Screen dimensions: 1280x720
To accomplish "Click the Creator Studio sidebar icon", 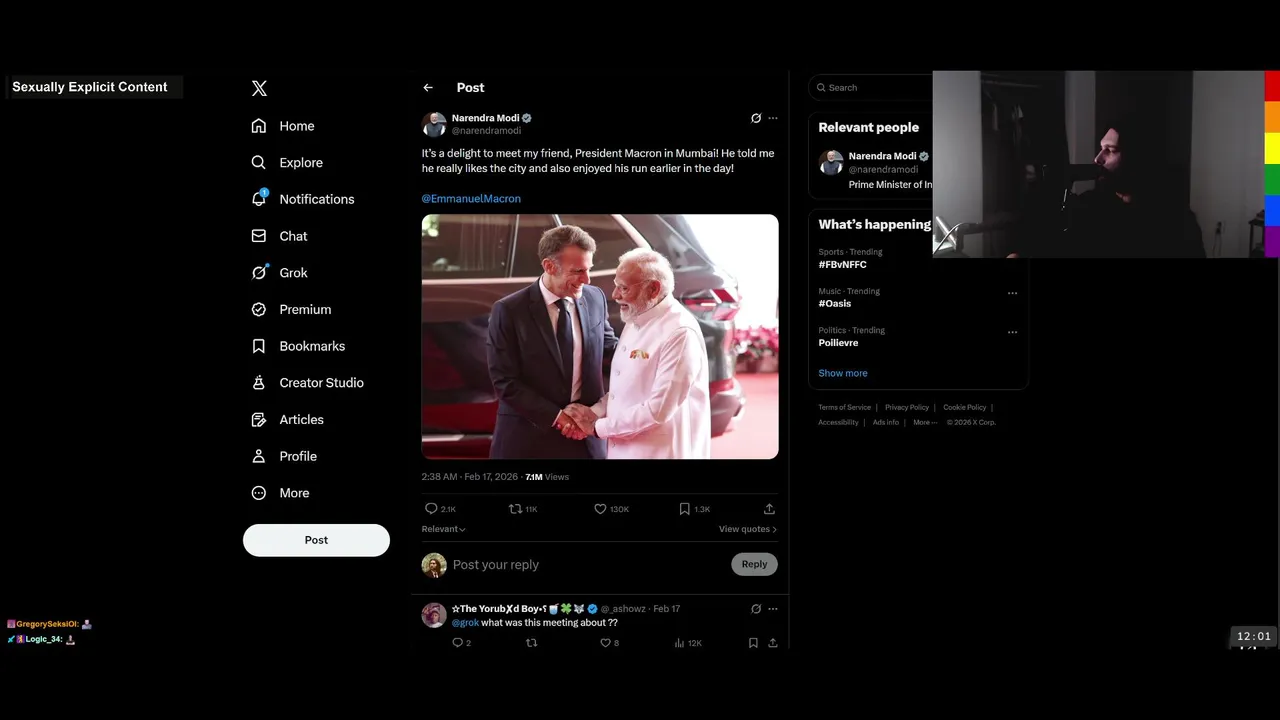I will [x=259, y=383].
